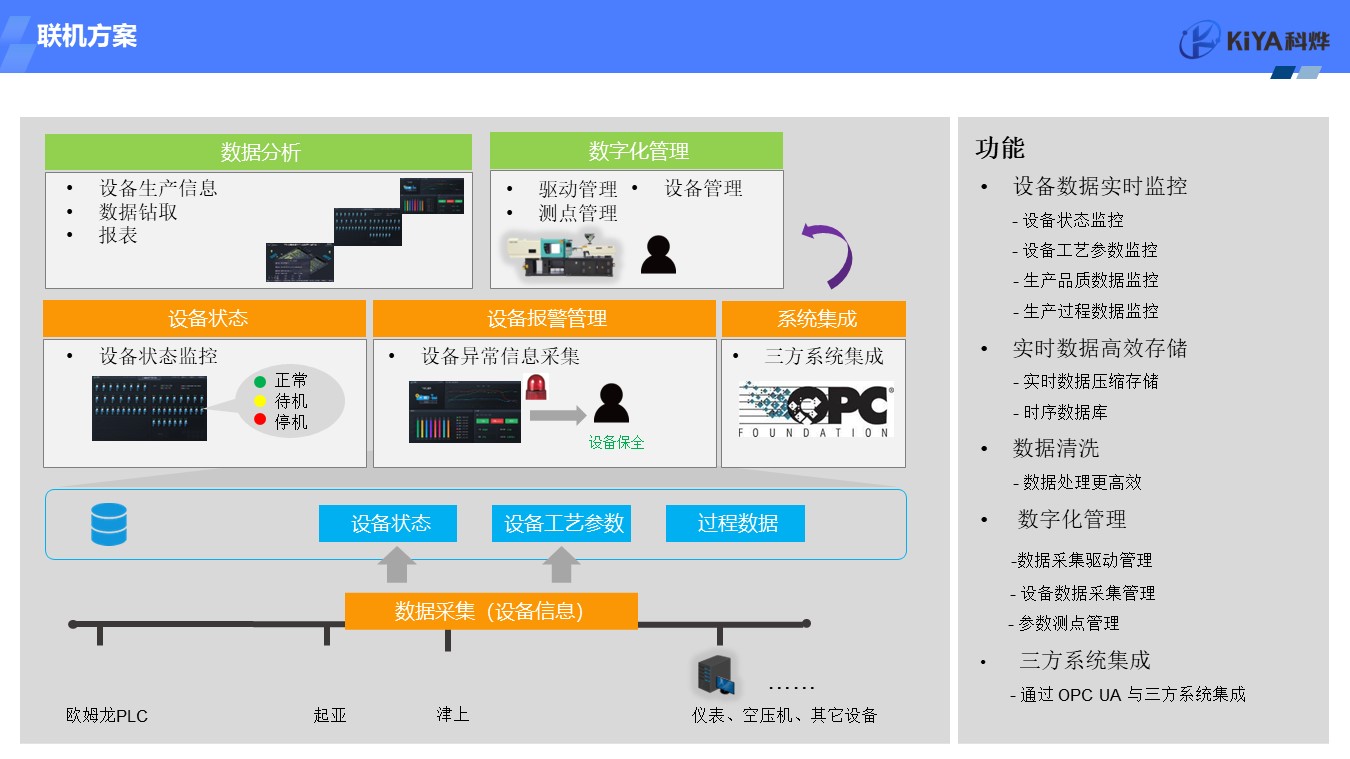Click the device status monitoring dashboard thumbnail
The height and width of the screenshot is (759, 1350).
click(x=149, y=408)
